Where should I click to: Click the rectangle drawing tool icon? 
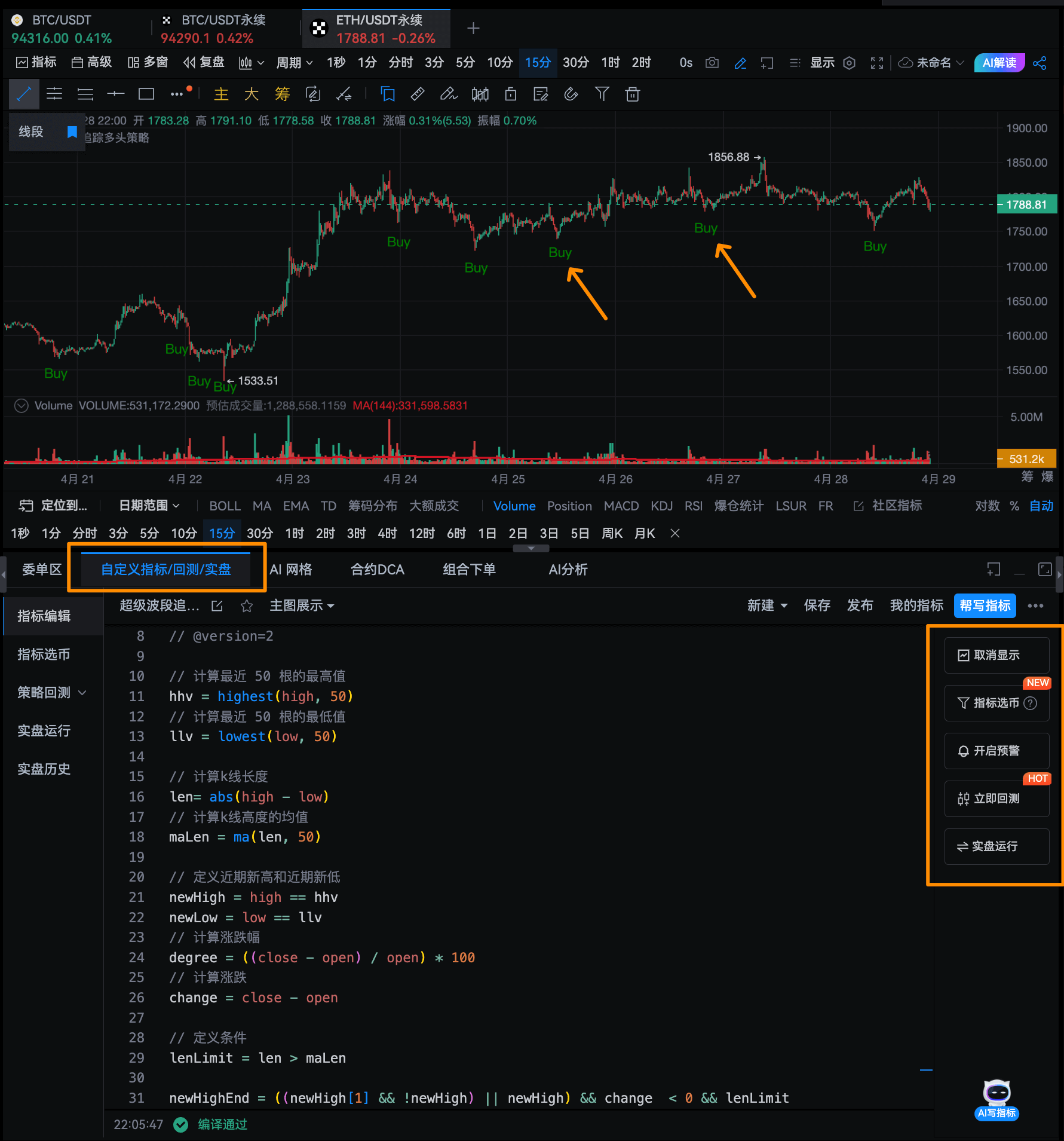pyautogui.click(x=146, y=94)
